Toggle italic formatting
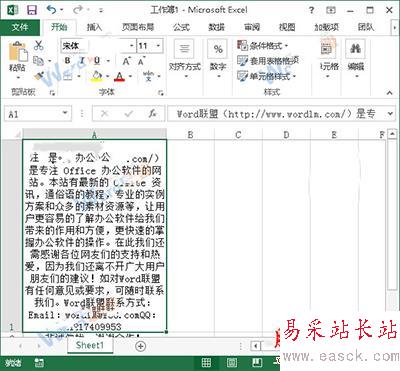Screen dimensions: 400x371 82,61
